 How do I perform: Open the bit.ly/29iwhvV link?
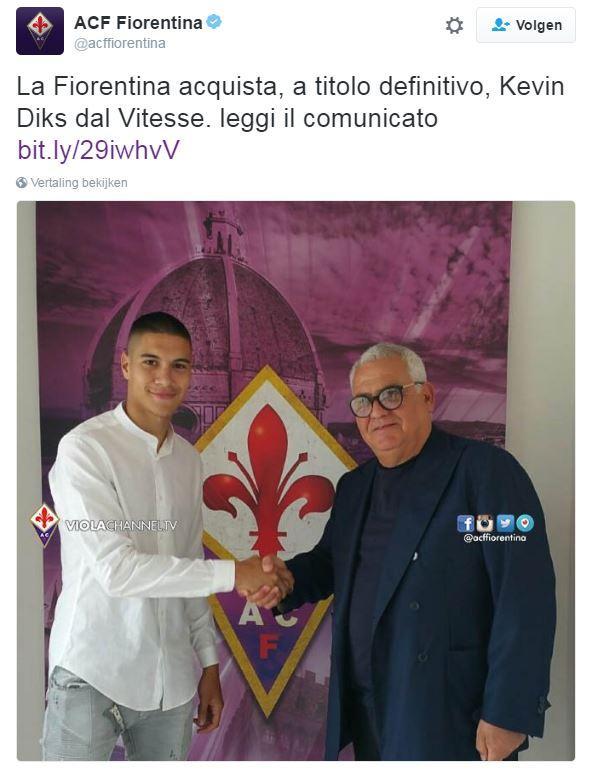(98, 150)
